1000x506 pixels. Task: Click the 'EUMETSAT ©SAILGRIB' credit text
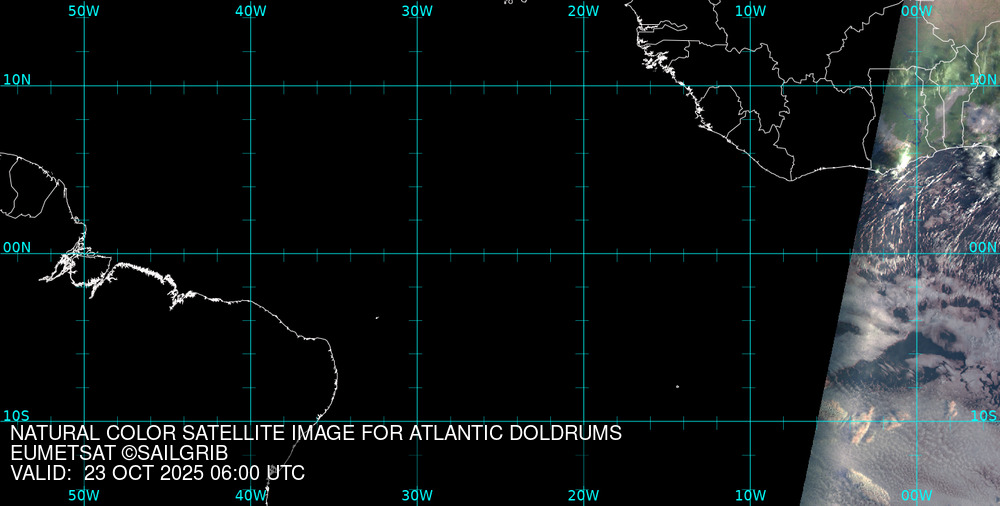119,453
